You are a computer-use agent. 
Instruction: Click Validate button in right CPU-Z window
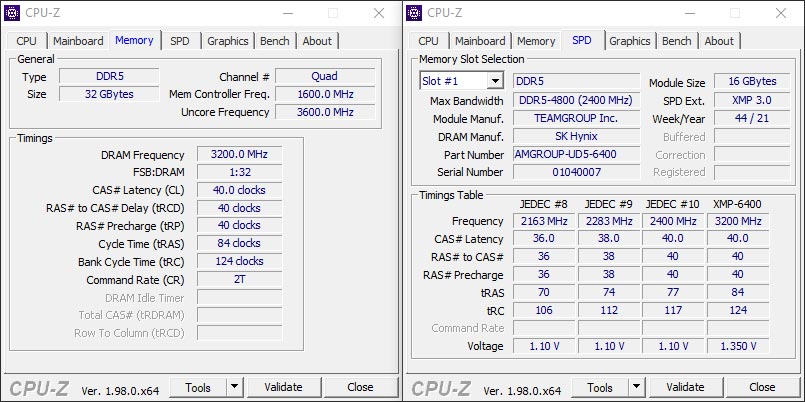pyautogui.click(x=685, y=387)
